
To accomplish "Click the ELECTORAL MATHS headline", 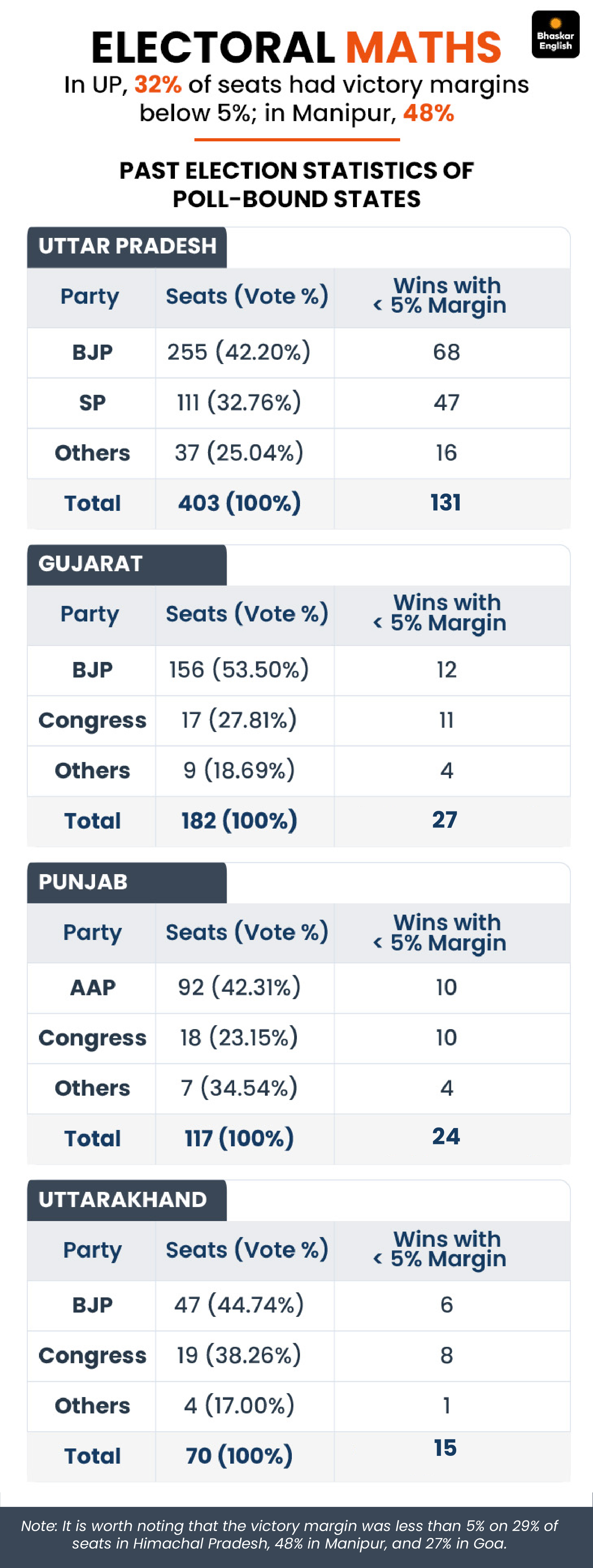I will point(296,48).
